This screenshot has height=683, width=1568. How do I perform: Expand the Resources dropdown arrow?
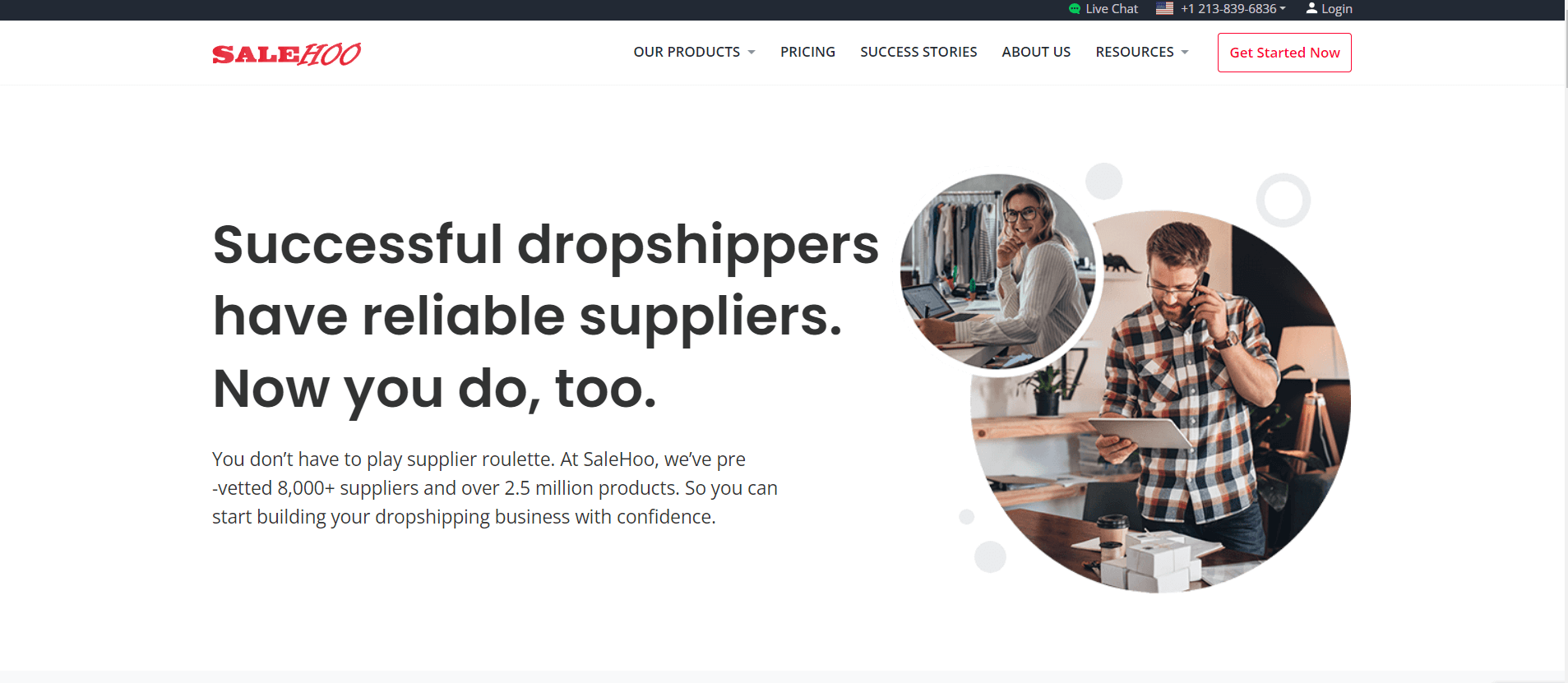pyautogui.click(x=1185, y=53)
